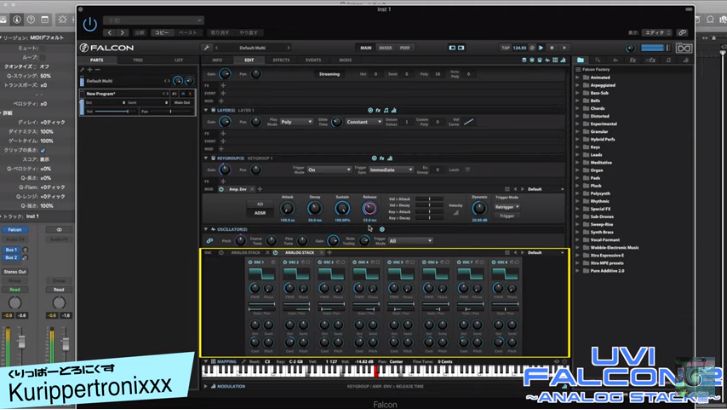Click the layer fx icon
727x410 pixels.
378,110
